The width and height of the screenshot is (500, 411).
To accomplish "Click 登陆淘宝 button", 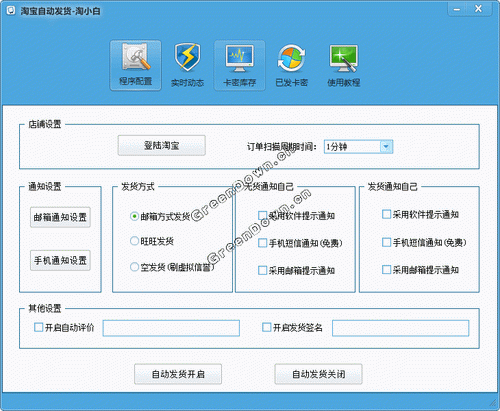I will (162, 145).
